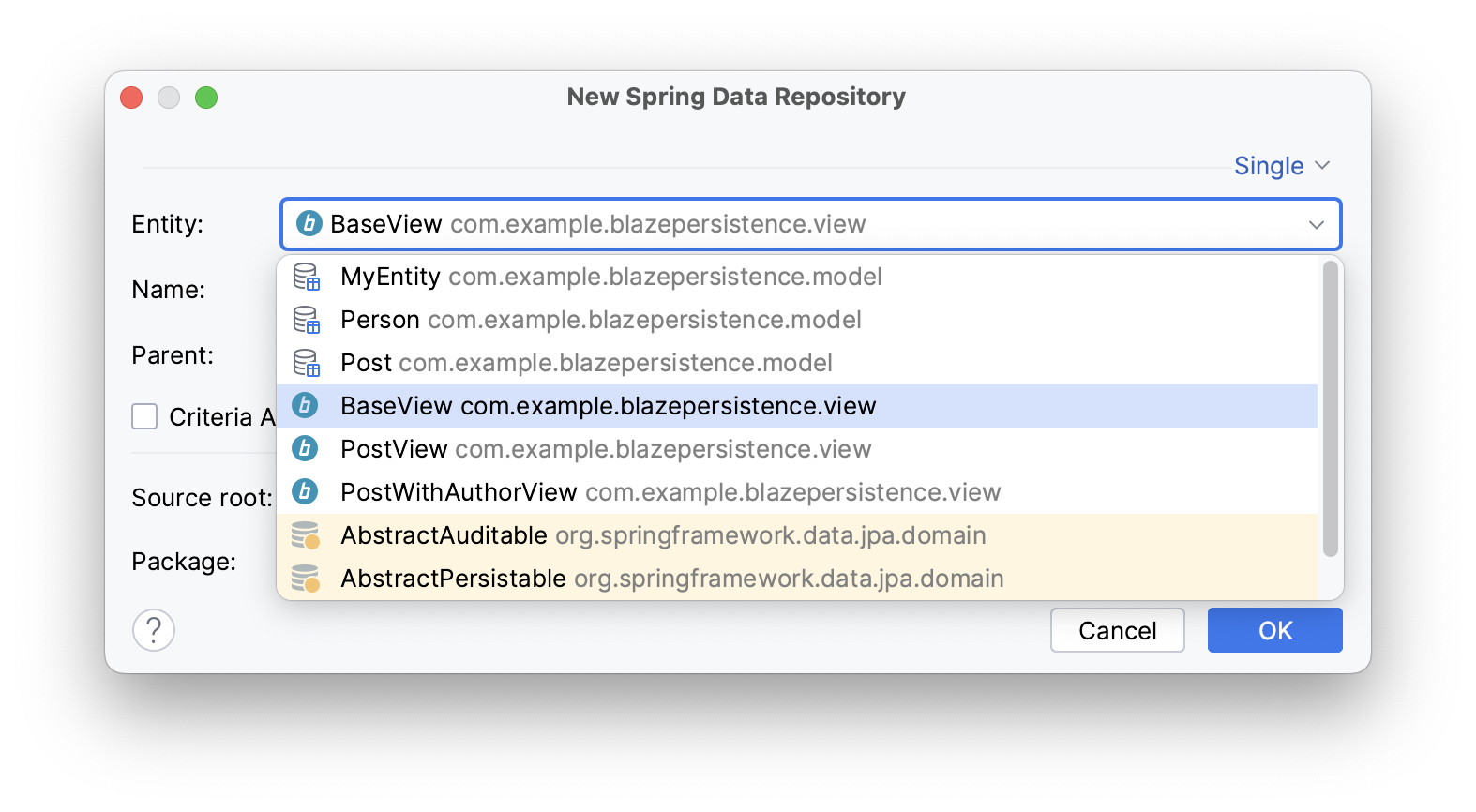
Task: Click the BaseView Blaze-Persistence icon
Action: [x=305, y=406]
